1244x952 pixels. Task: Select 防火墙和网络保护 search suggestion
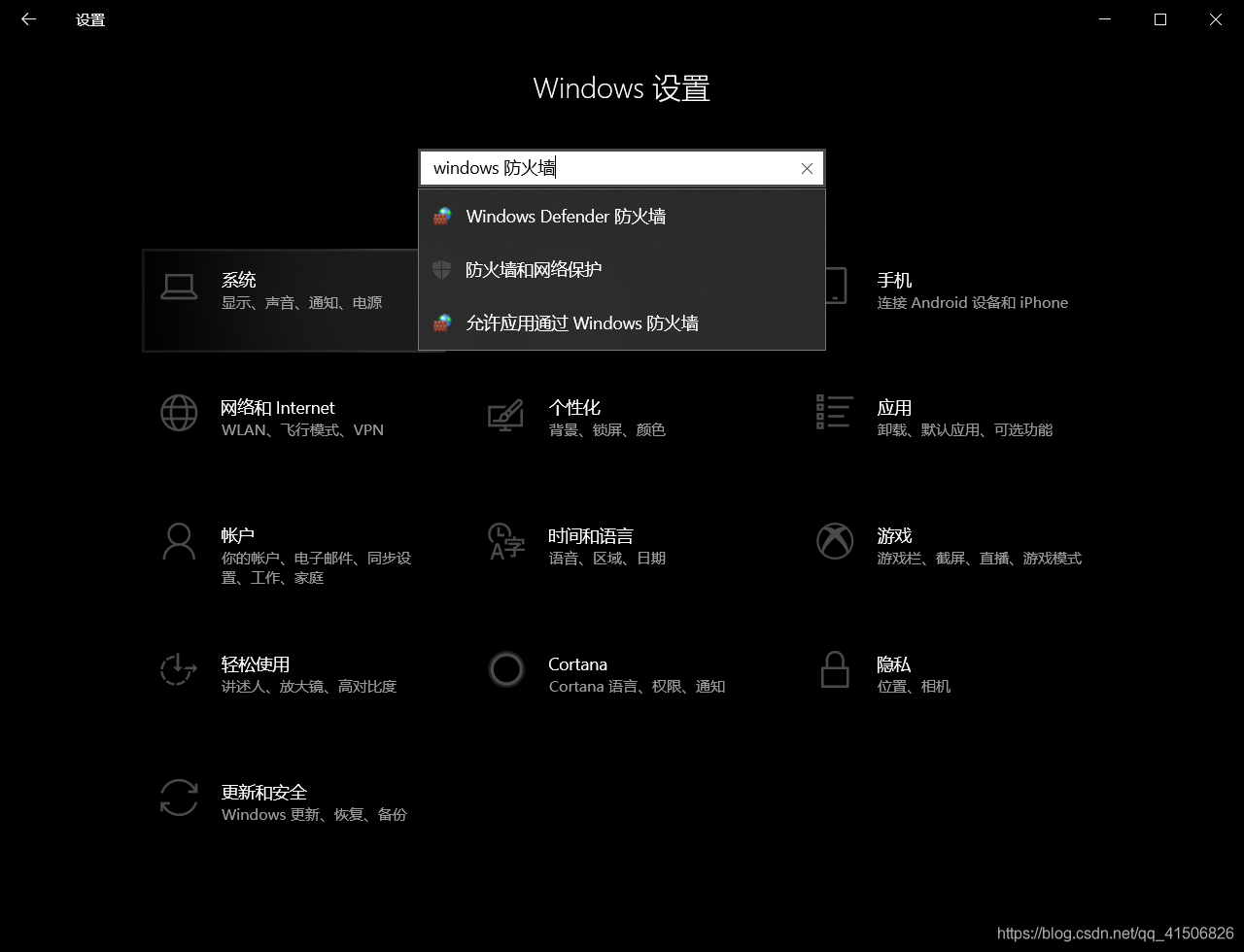622,269
